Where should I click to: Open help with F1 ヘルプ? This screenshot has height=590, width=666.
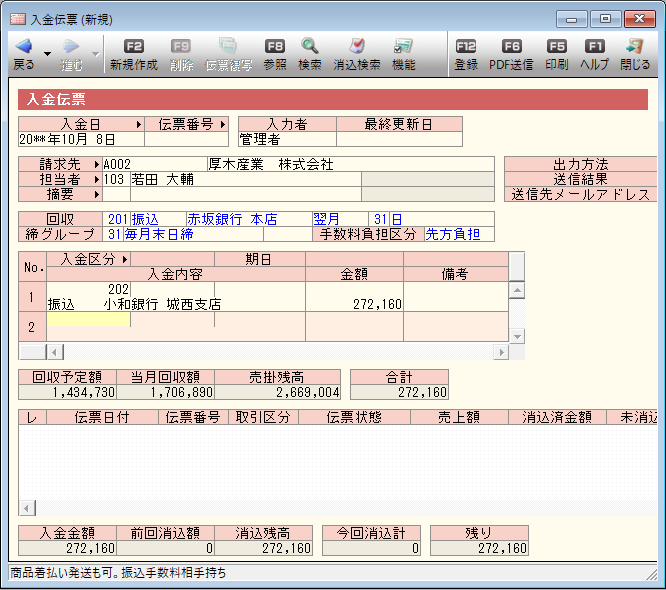(x=595, y=47)
